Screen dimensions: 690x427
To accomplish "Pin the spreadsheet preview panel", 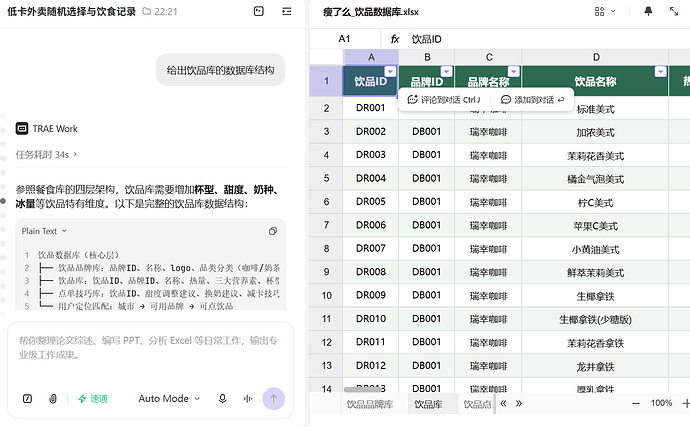I will 648,11.
